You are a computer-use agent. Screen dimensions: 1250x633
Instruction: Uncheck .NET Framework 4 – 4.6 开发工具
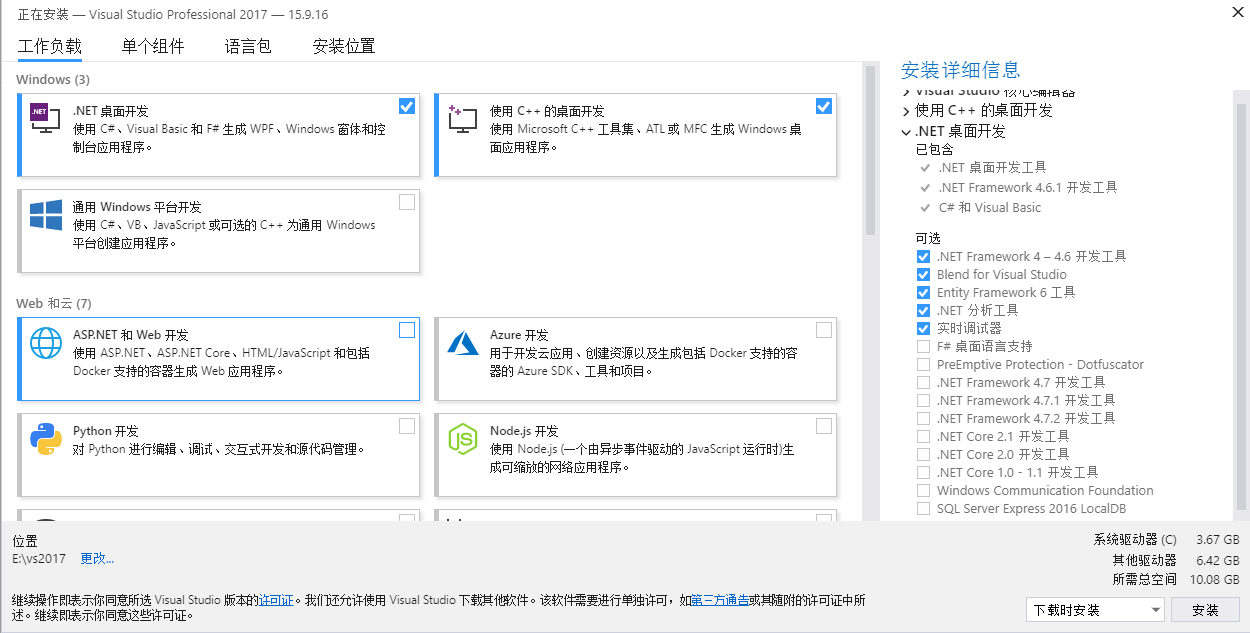(x=923, y=256)
